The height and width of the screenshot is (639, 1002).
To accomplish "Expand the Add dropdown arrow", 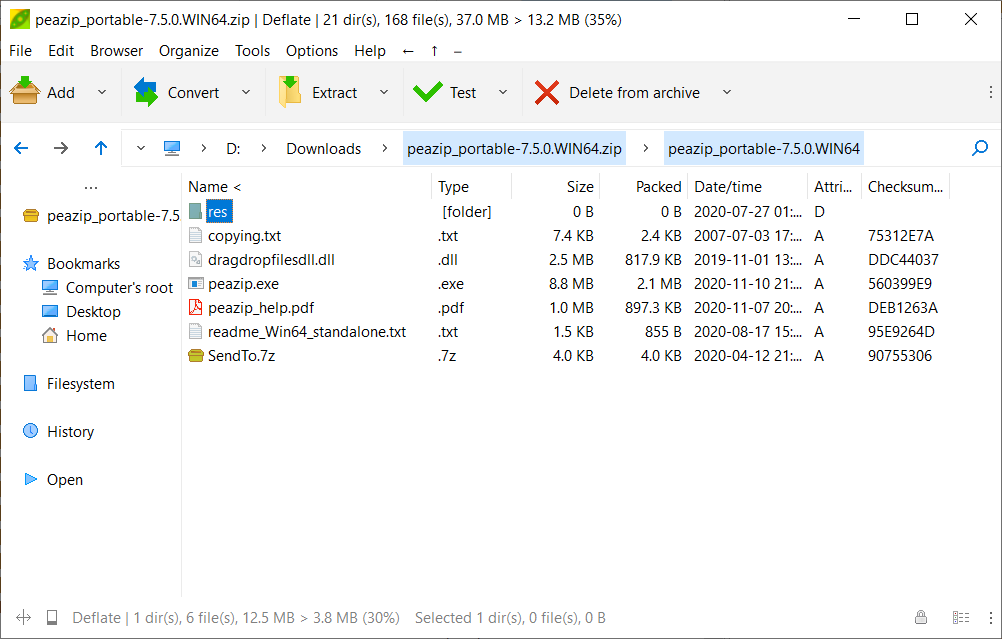I will coord(102,92).
